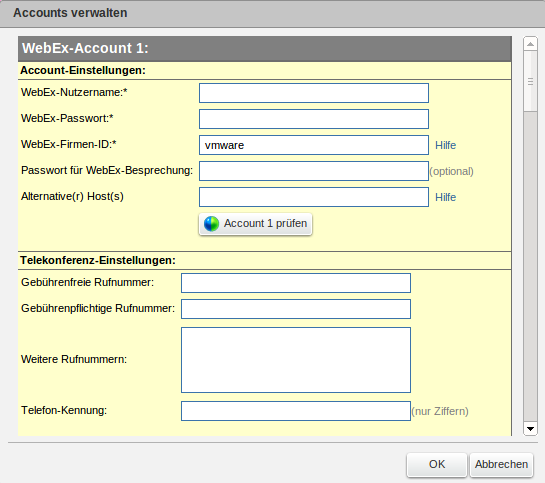Image resolution: width=545 pixels, height=483 pixels.
Task: Click the Account-Einstellungen section heading
Action: [x=83, y=70]
